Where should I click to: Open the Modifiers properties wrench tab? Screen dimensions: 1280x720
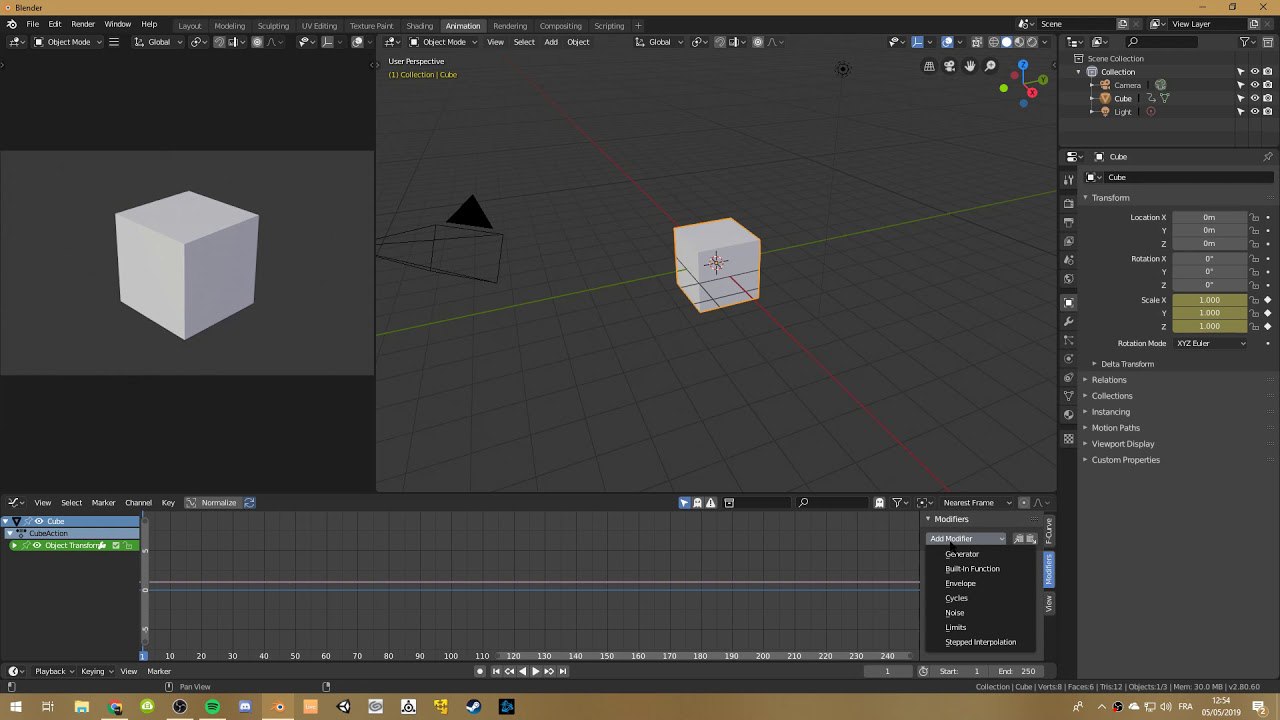[1068, 322]
